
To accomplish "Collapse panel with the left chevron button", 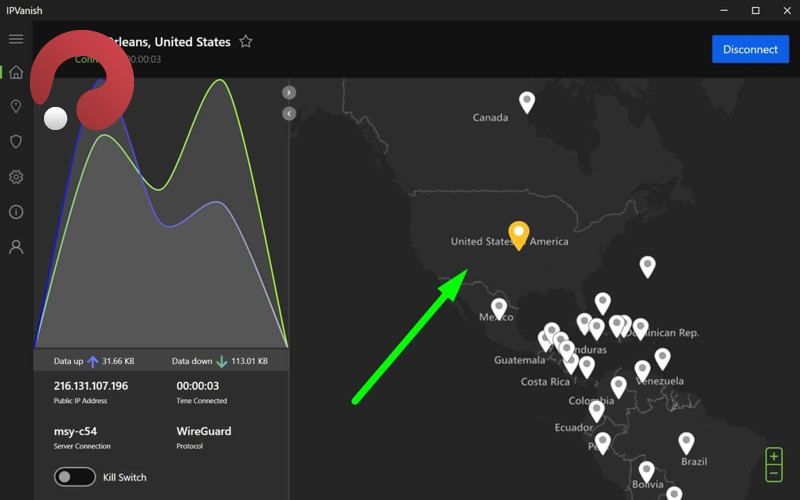I will pos(289,113).
